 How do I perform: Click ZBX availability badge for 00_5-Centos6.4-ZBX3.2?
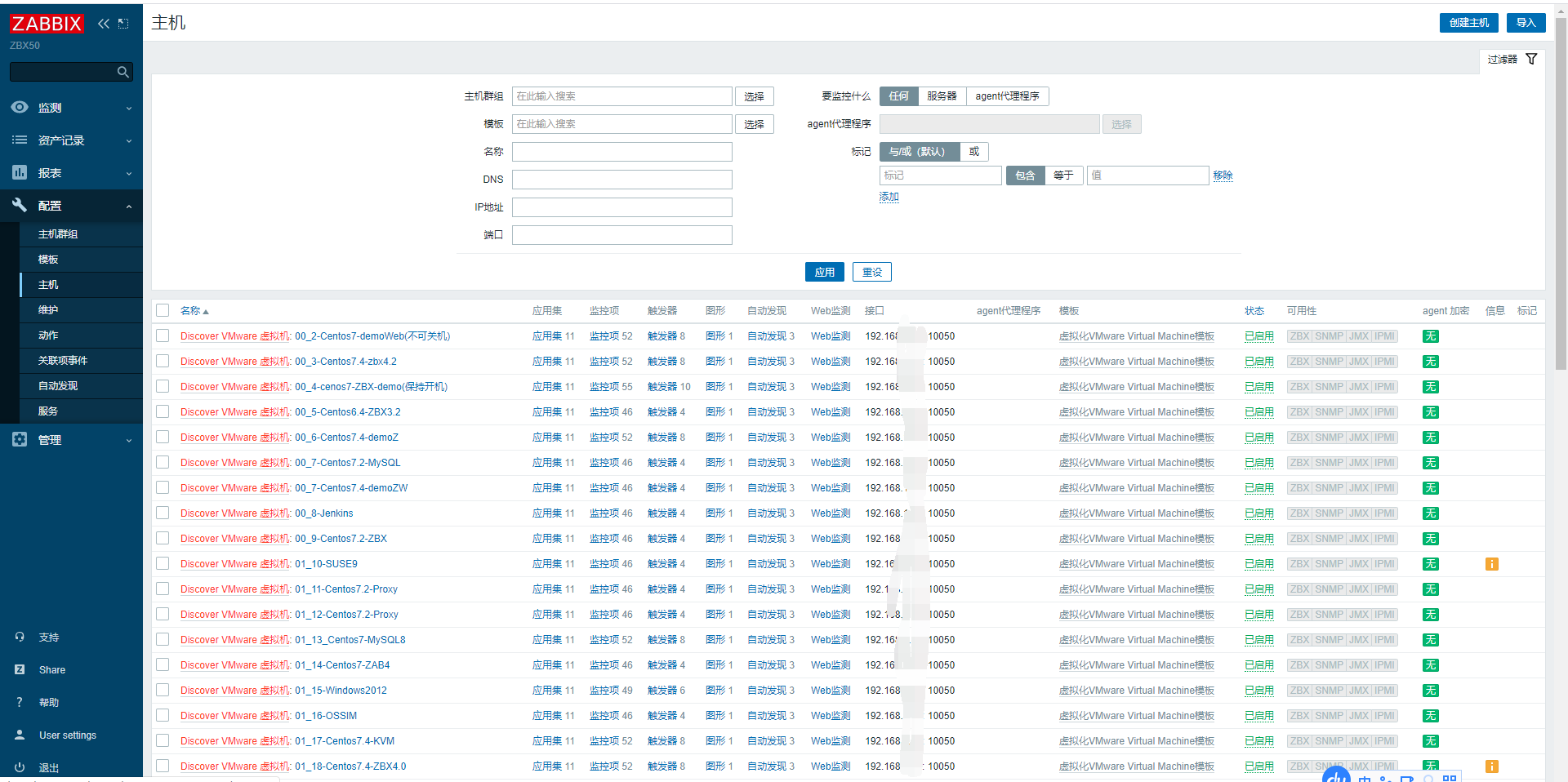(x=1299, y=412)
